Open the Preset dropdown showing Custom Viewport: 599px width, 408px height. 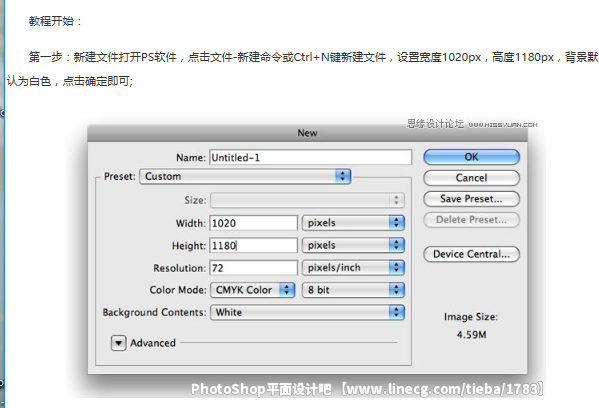pos(245,176)
